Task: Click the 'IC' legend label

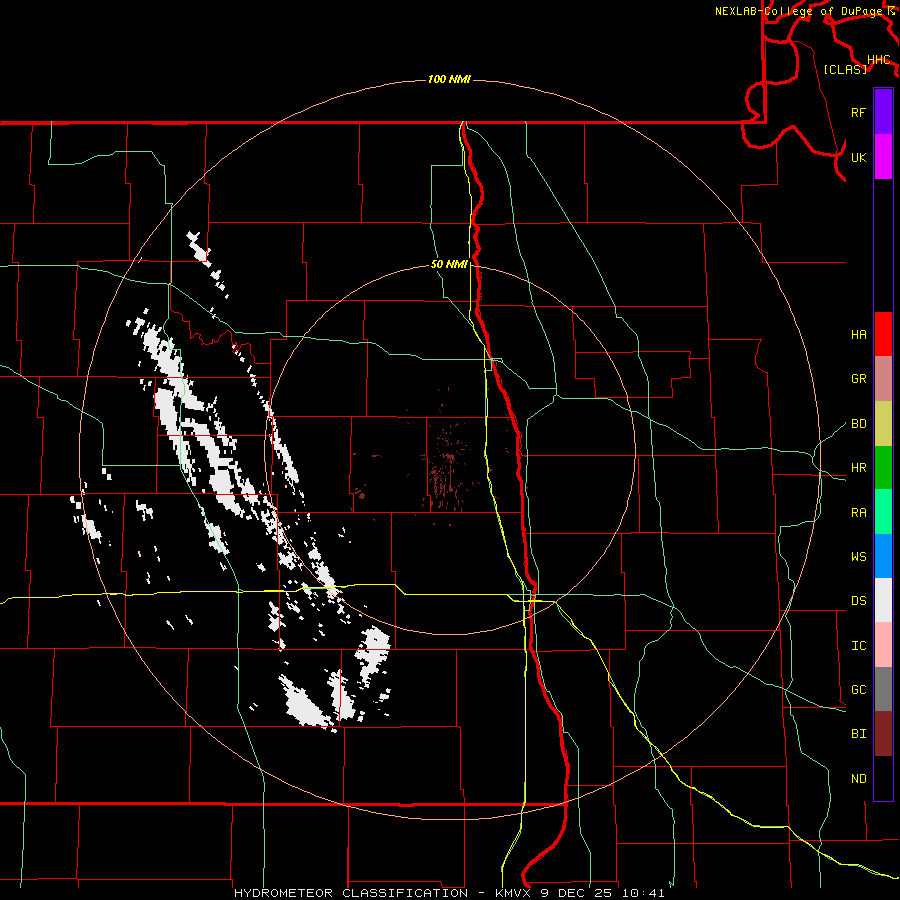Action: click(x=858, y=646)
